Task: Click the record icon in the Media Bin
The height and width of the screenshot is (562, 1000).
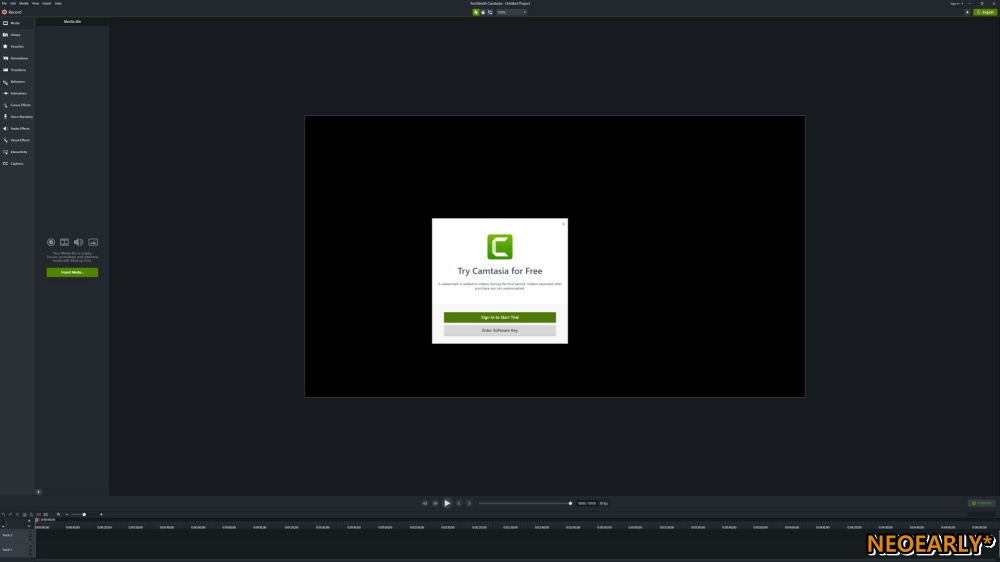Action: click(51, 242)
